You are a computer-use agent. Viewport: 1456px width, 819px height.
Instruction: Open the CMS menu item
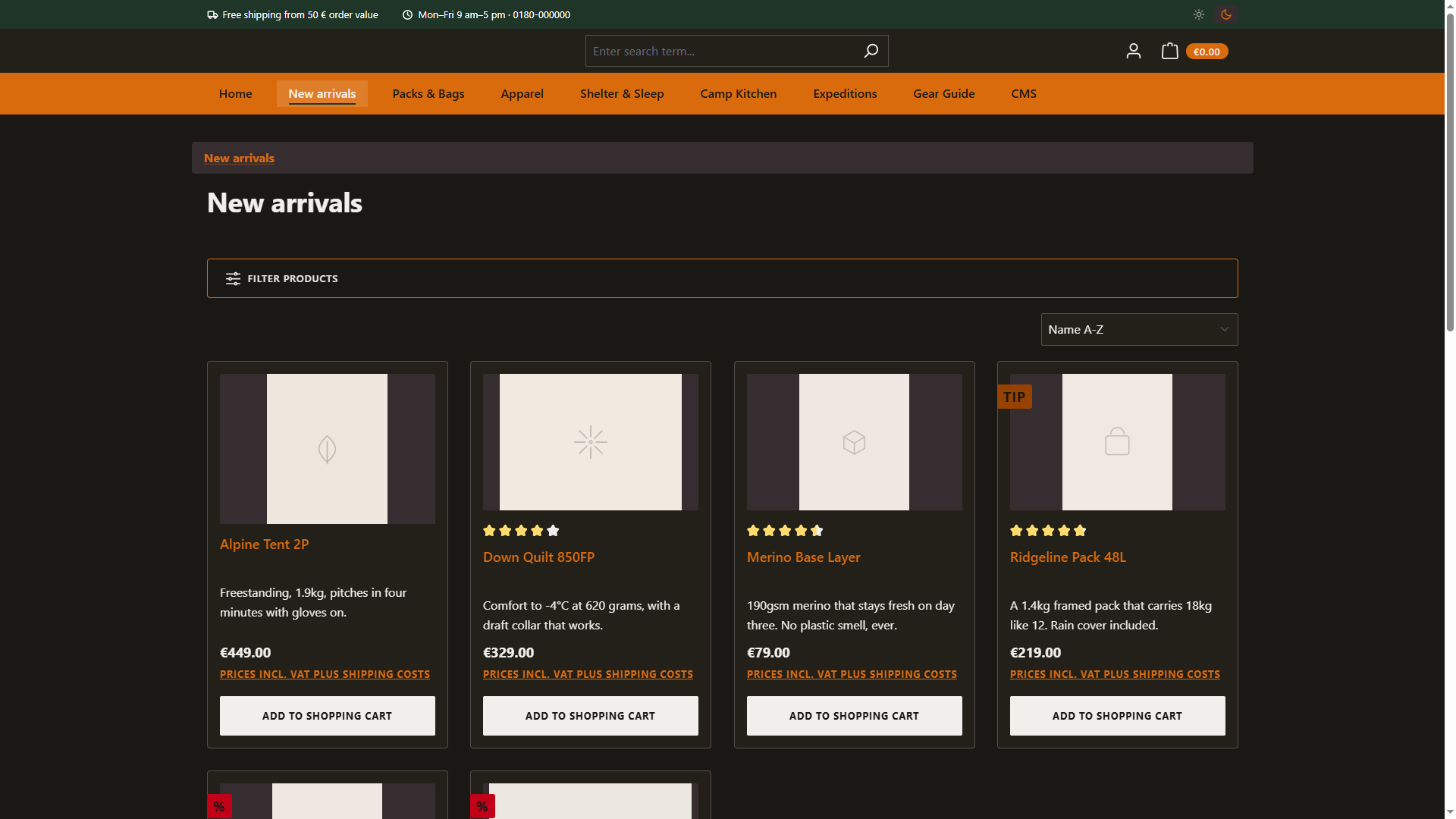pos(1023,93)
